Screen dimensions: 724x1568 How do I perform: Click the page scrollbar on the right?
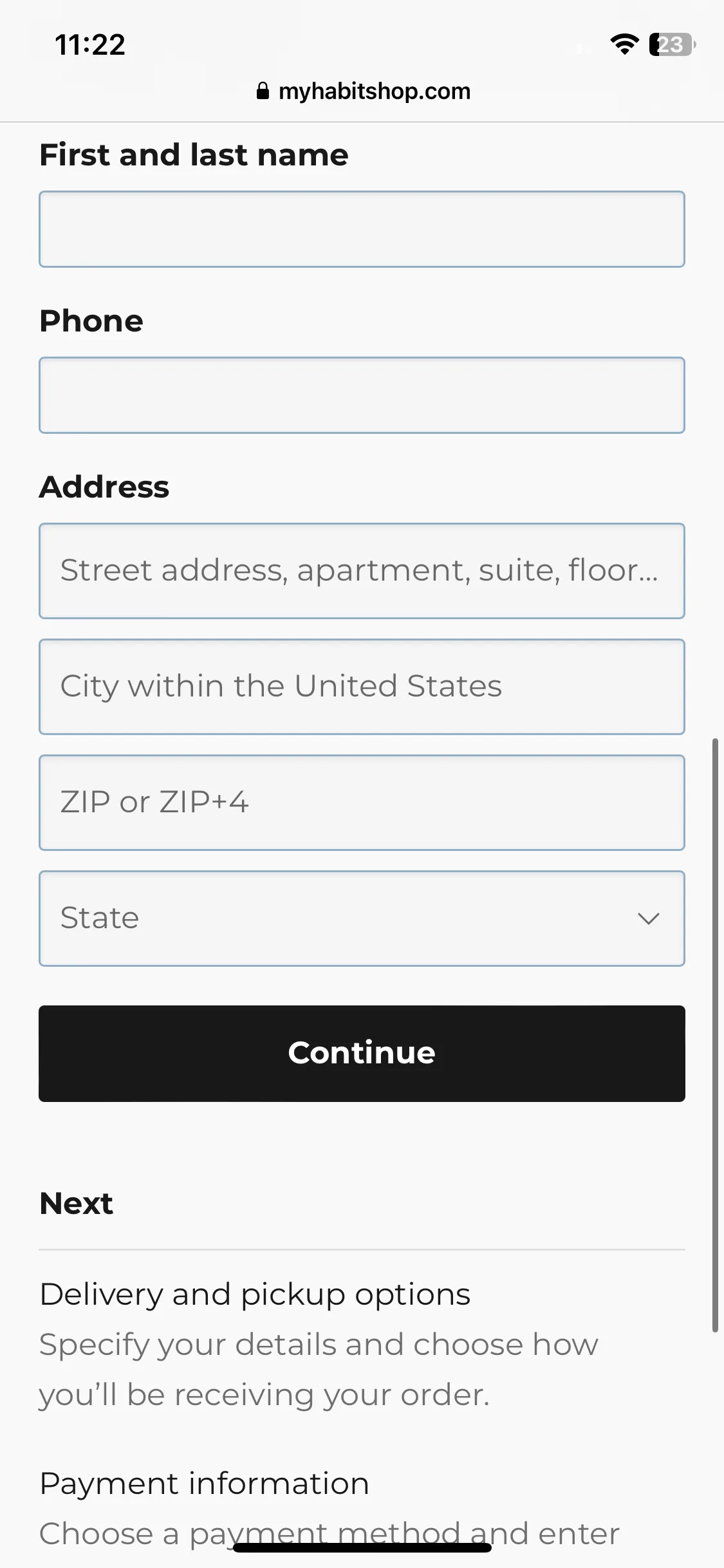pyautogui.click(x=715, y=1035)
